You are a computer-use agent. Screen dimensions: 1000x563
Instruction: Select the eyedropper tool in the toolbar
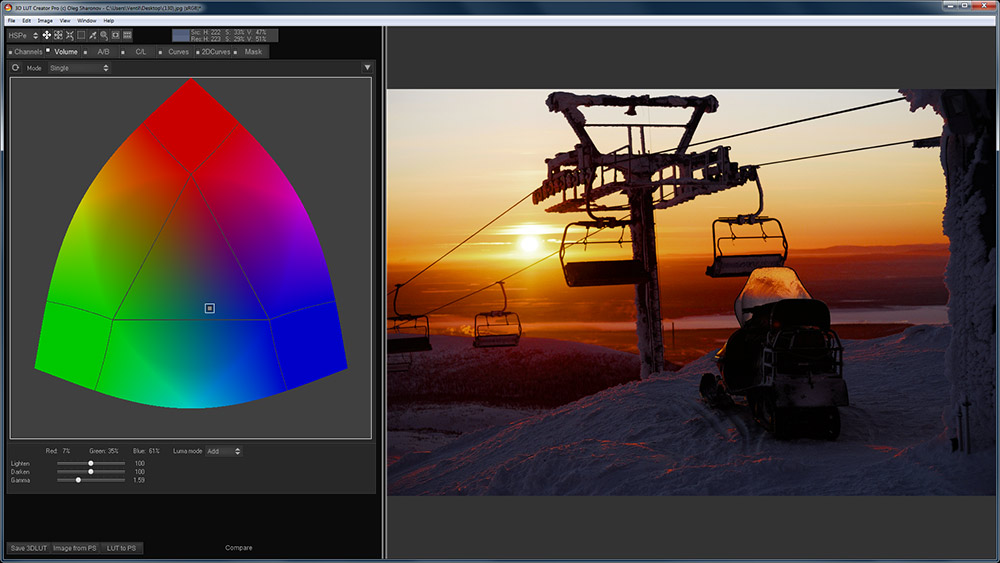click(92, 35)
